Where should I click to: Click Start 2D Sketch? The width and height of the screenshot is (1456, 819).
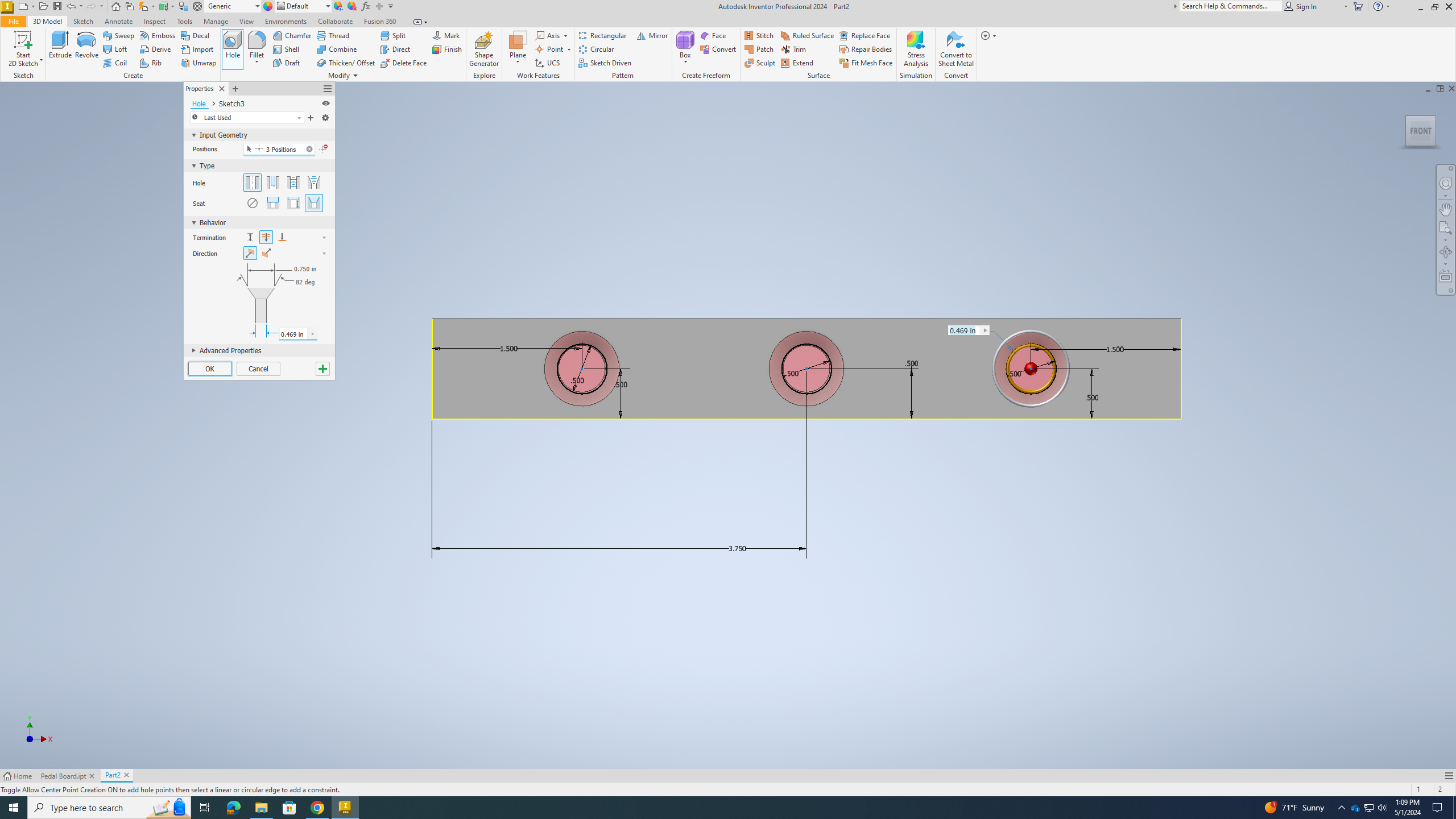point(23,49)
